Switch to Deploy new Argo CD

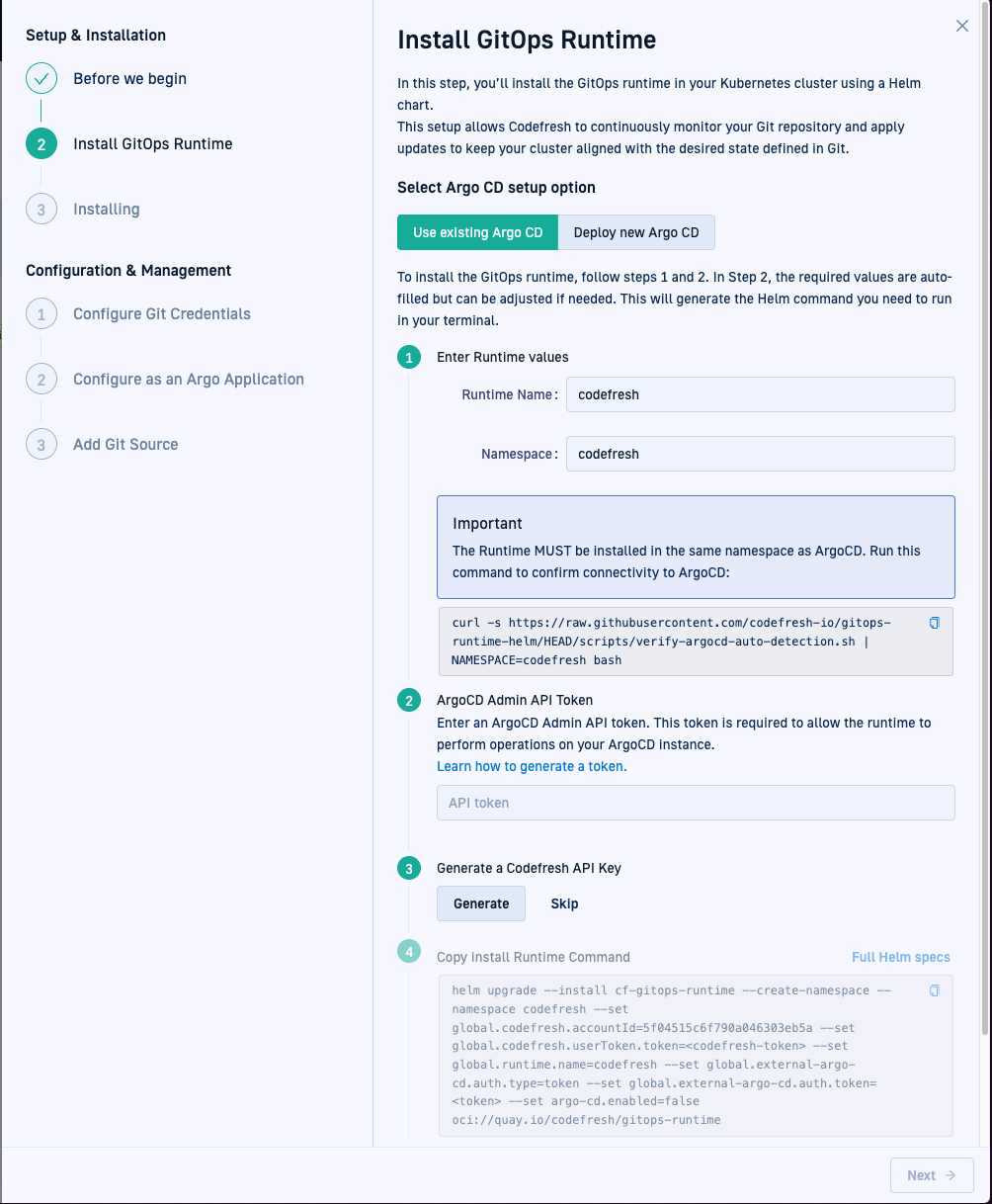tap(636, 232)
